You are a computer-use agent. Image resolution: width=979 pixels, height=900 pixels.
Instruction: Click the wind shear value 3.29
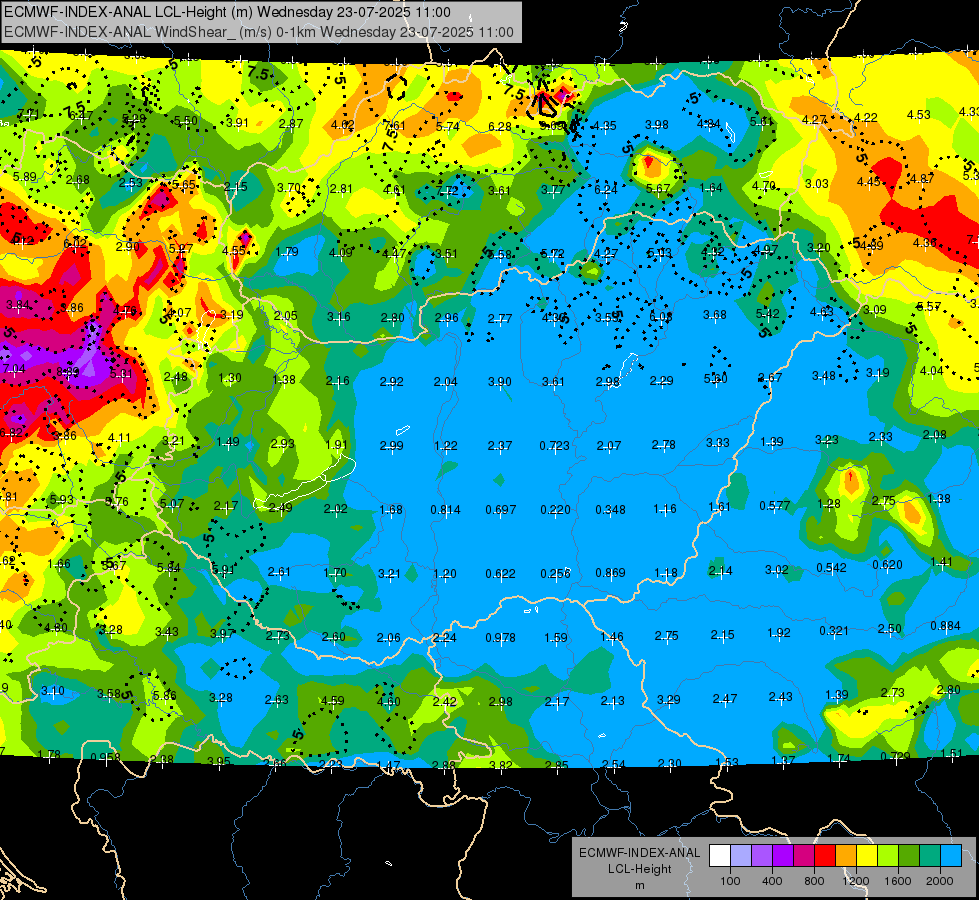(669, 700)
